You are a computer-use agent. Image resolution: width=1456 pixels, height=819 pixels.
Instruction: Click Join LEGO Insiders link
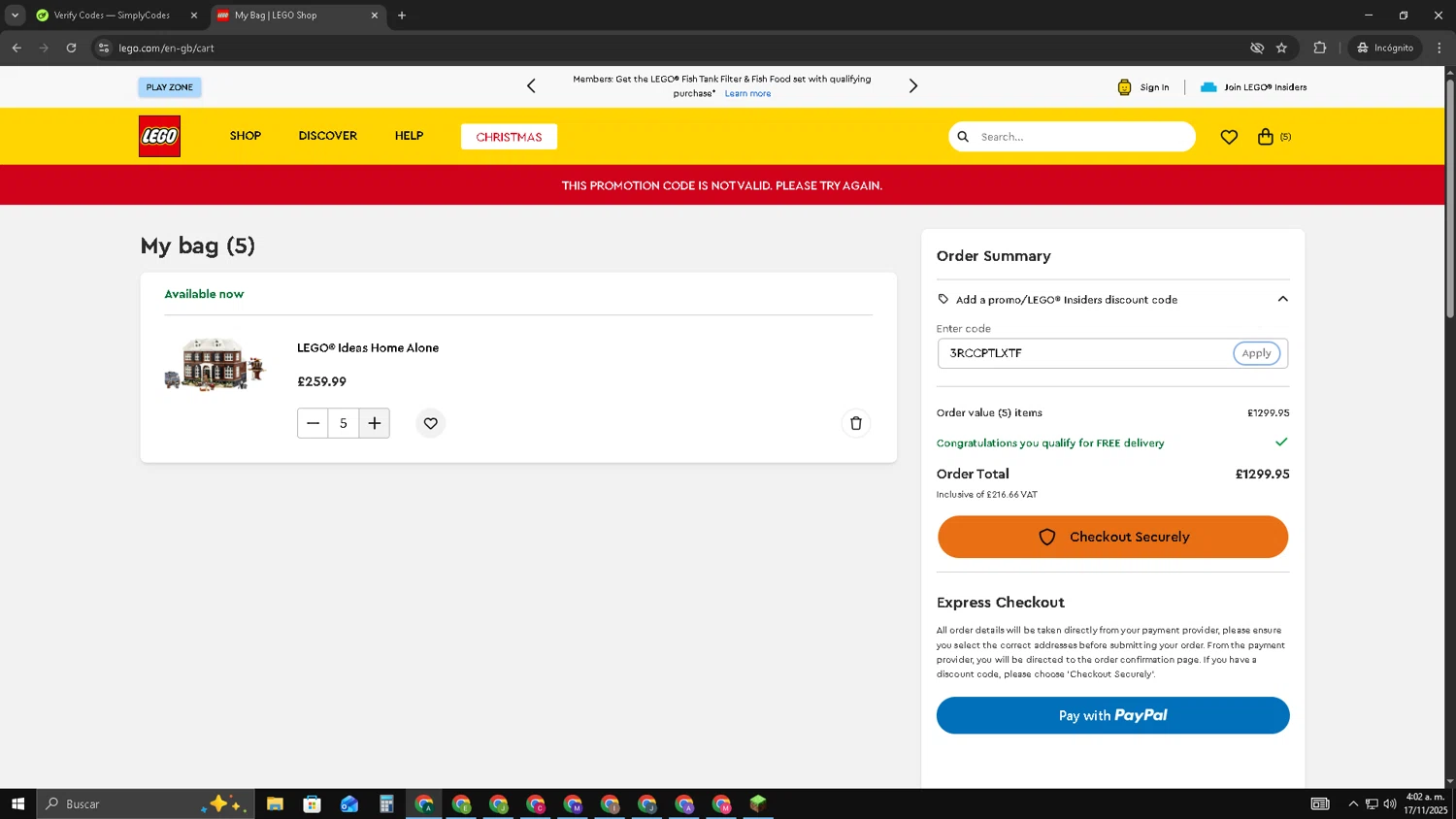(x=1265, y=87)
